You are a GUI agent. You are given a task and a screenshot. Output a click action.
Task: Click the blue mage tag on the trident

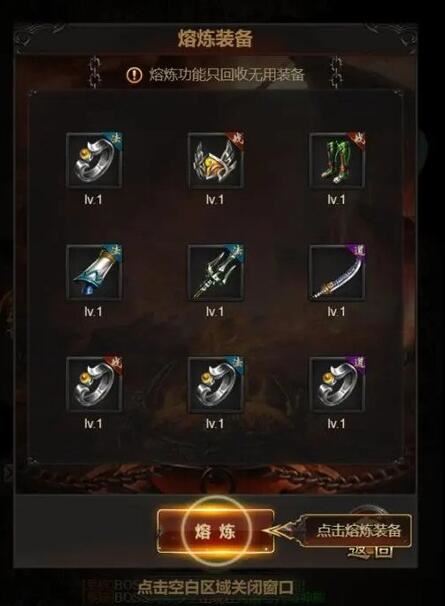(236, 252)
